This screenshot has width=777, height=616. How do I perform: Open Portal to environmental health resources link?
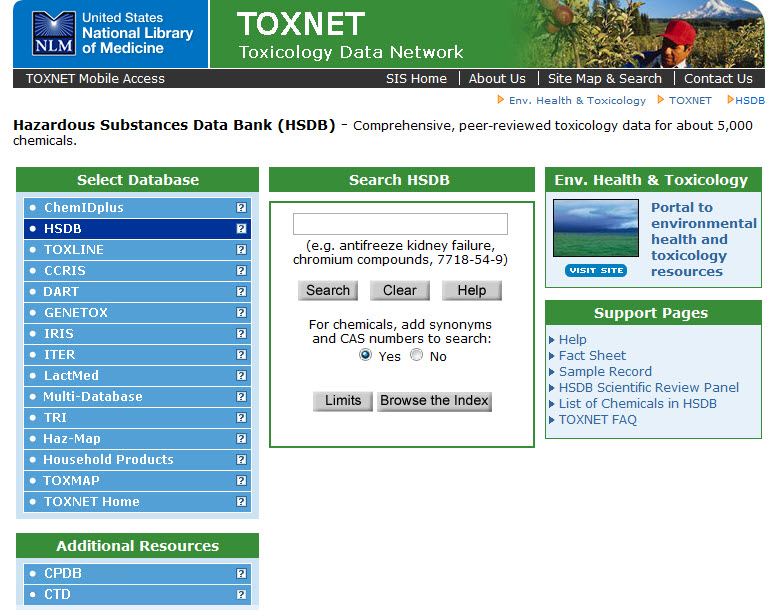(704, 239)
